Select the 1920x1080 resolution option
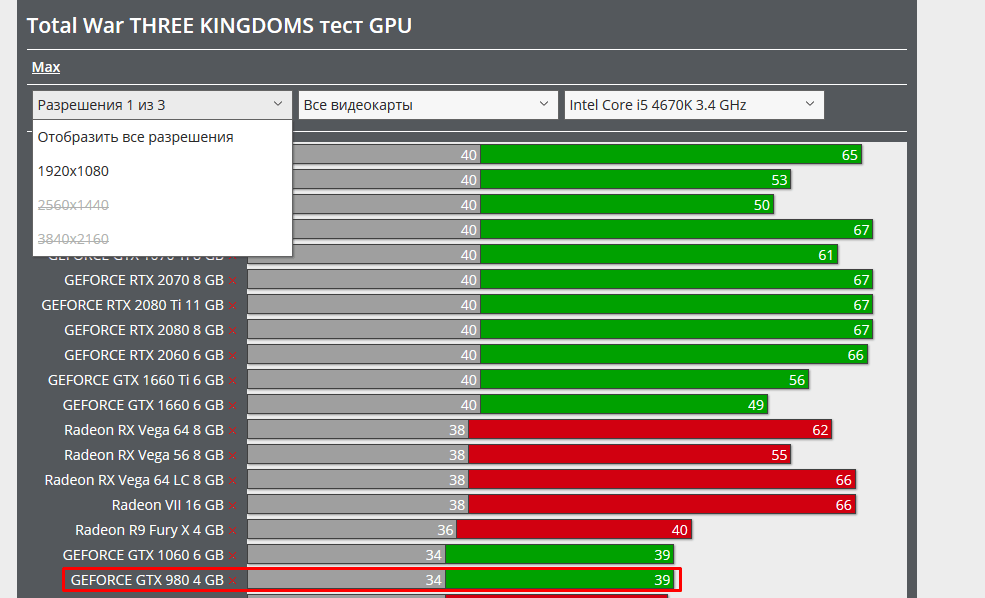The width and height of the screenshot is (985, 598). click(162, 171)
